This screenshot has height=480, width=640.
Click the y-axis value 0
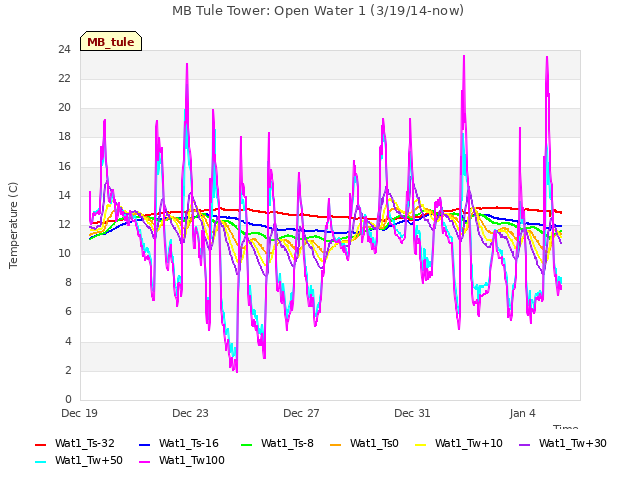coord(68,399)
